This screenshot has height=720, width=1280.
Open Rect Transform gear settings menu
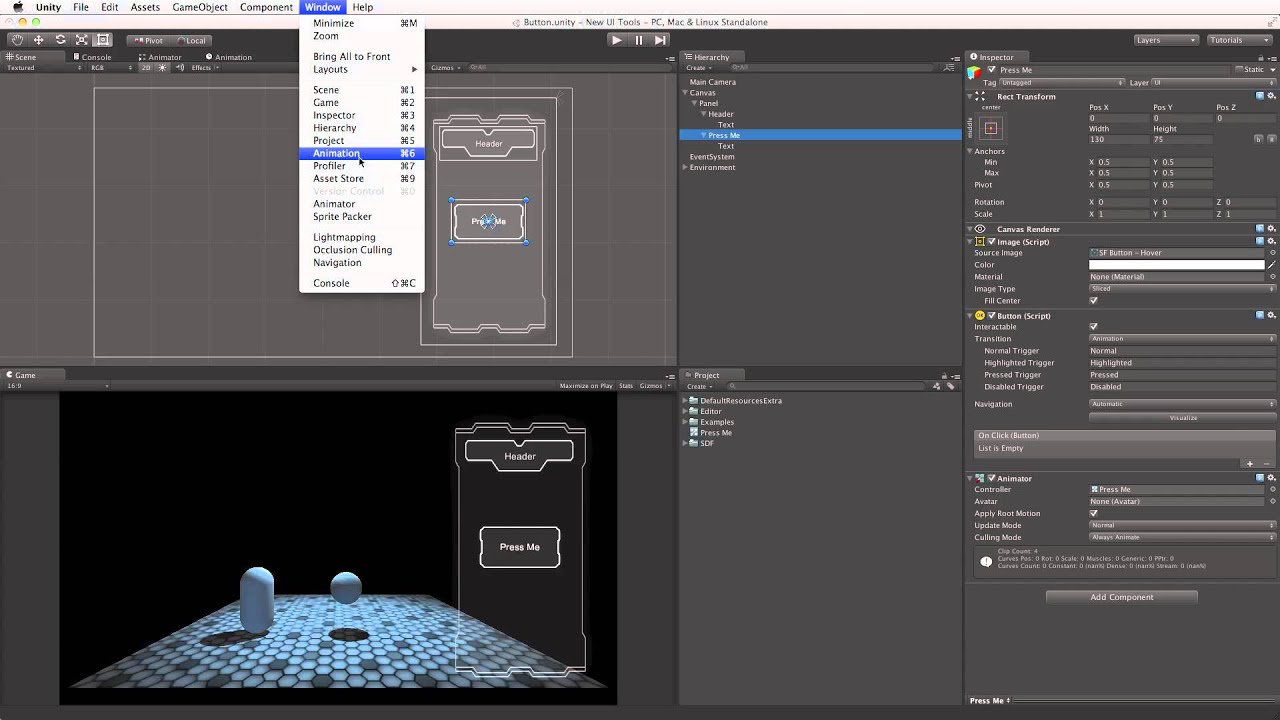tap(1272, 96)
